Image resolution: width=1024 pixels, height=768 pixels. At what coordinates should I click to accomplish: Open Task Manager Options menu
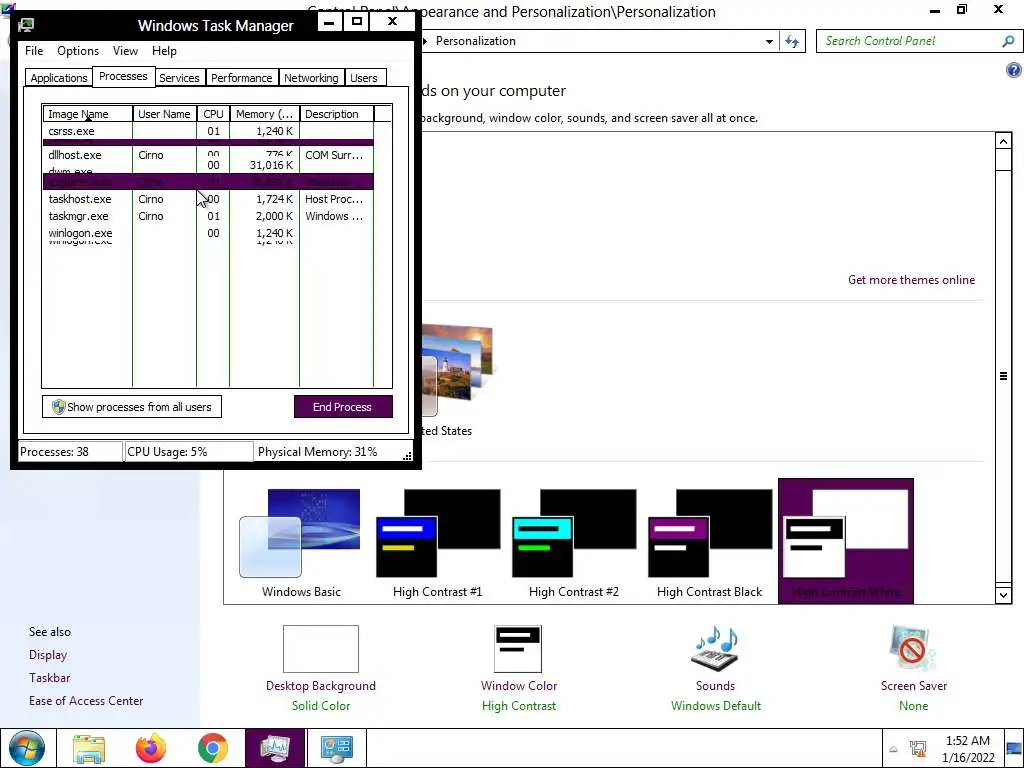(78, 51)
